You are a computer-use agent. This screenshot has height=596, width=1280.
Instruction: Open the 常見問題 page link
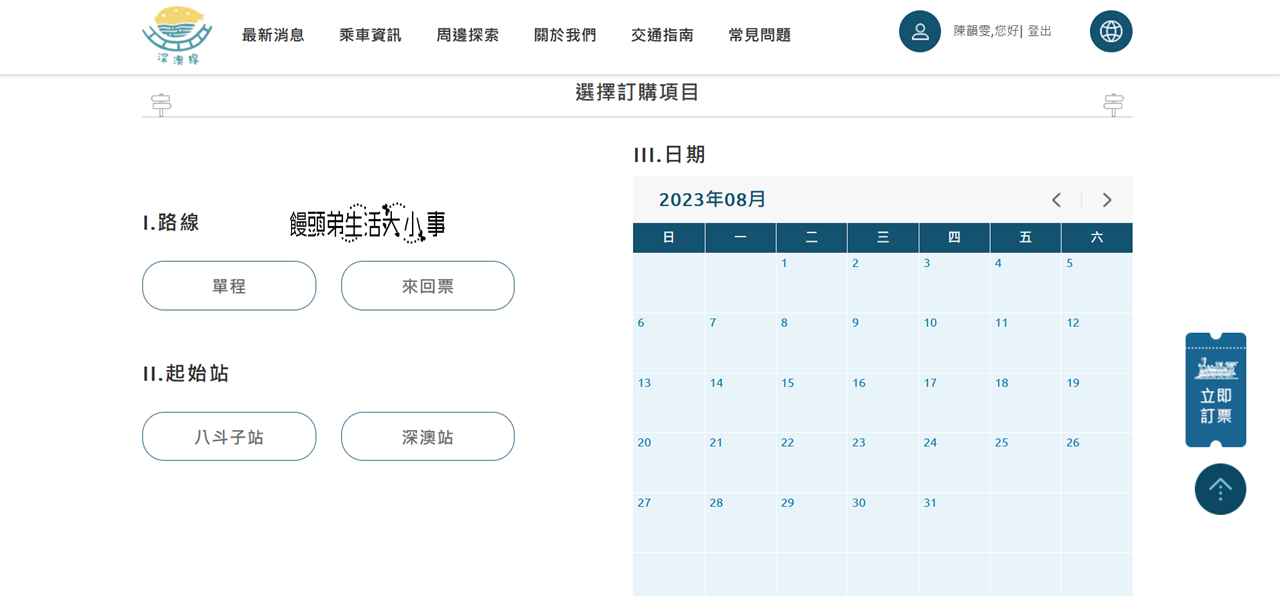point(759,35)
